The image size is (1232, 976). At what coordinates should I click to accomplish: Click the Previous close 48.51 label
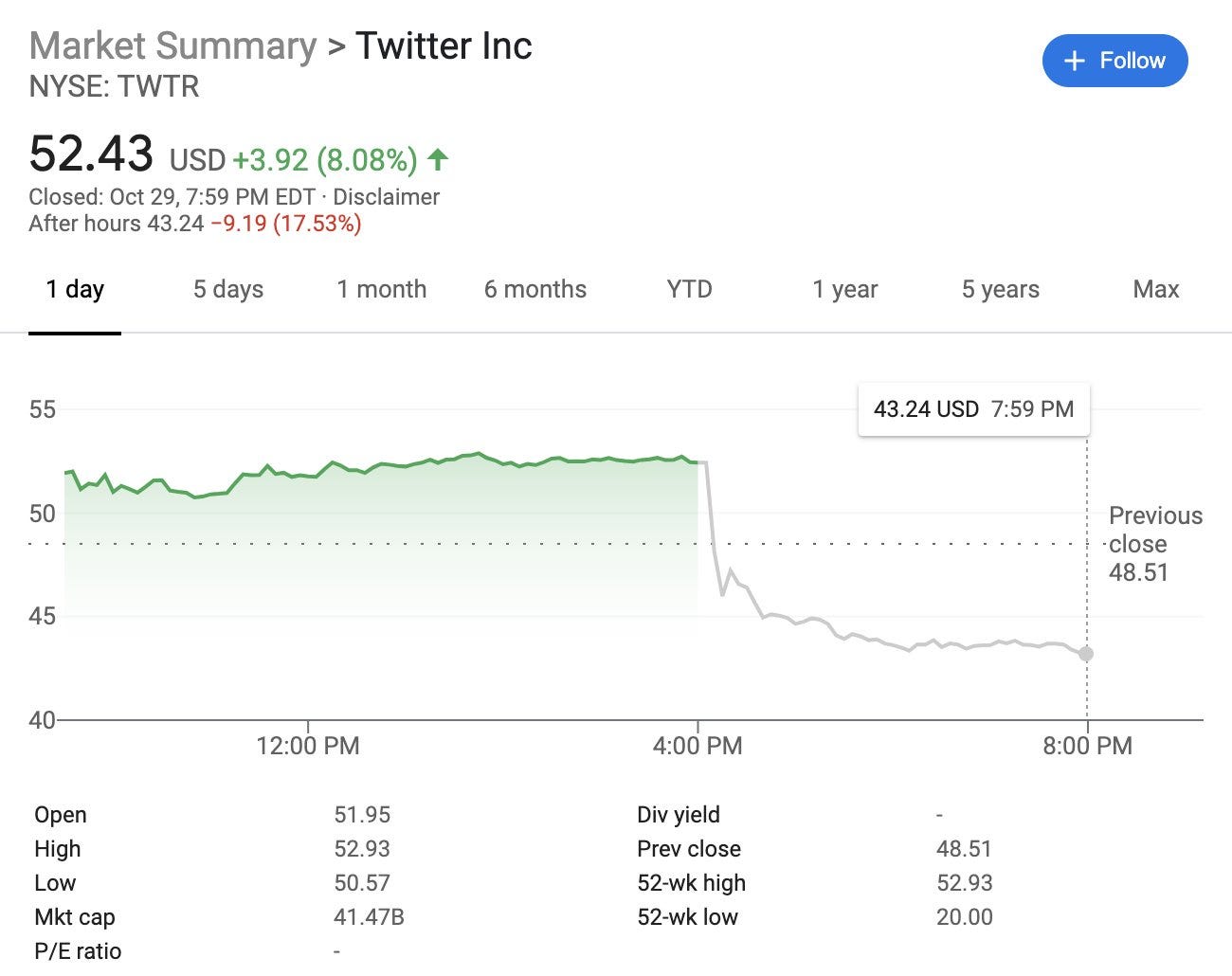[1155, 544]
